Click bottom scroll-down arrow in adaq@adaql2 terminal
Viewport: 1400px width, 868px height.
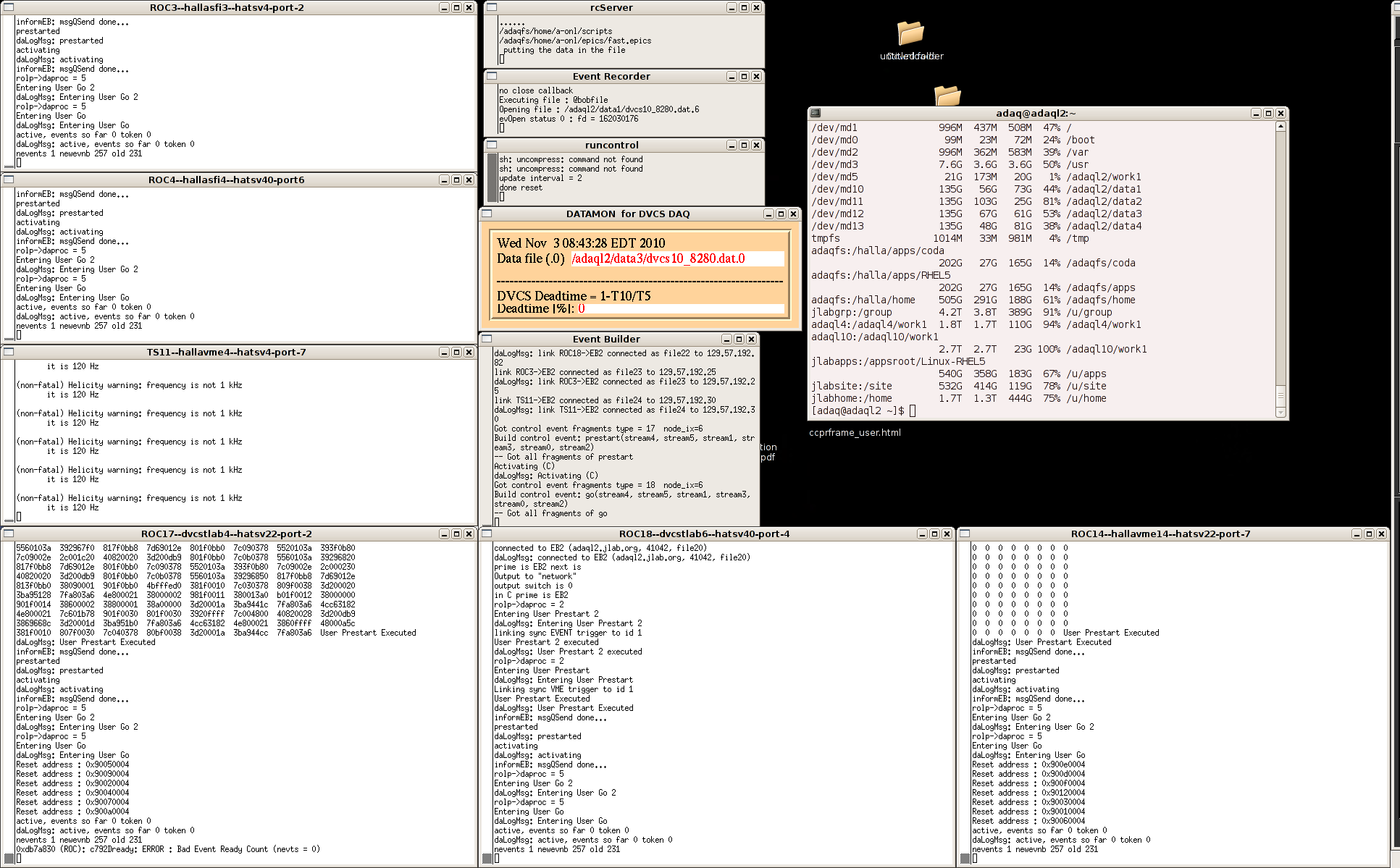(1280, 413)
